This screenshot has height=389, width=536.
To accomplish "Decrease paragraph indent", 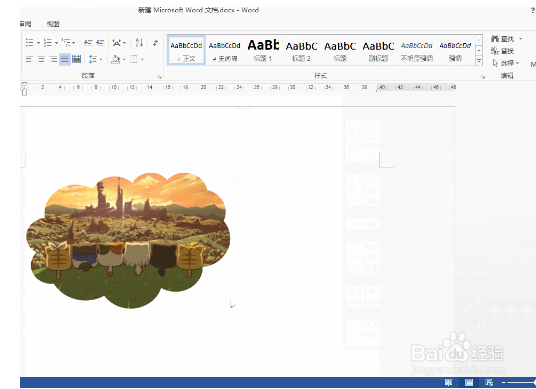I will pyautogui.click(x=88, y=43).
